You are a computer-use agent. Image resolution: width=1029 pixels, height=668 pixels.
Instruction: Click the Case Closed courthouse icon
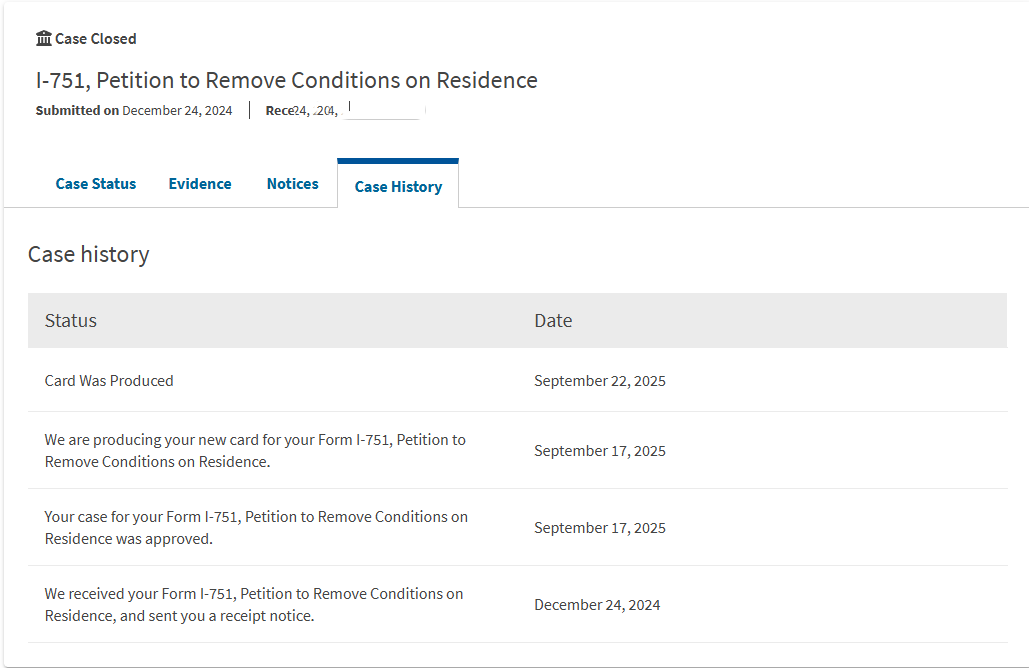tap(44, 39)
